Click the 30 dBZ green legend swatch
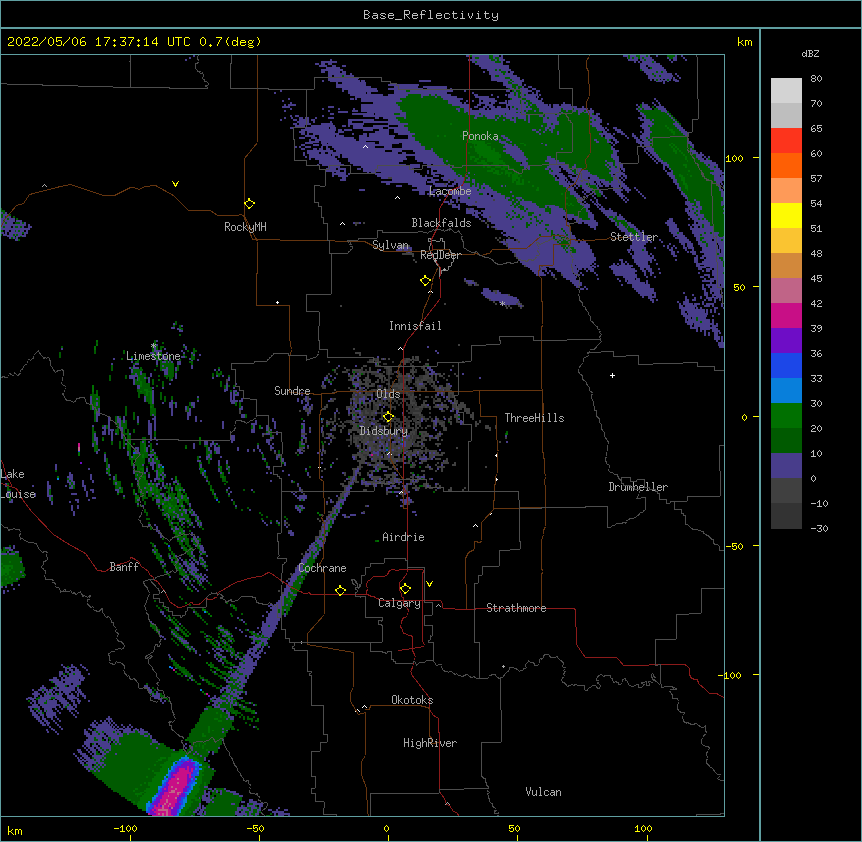The width and height of the screenshot is (862, 842). tap(786, 416)
